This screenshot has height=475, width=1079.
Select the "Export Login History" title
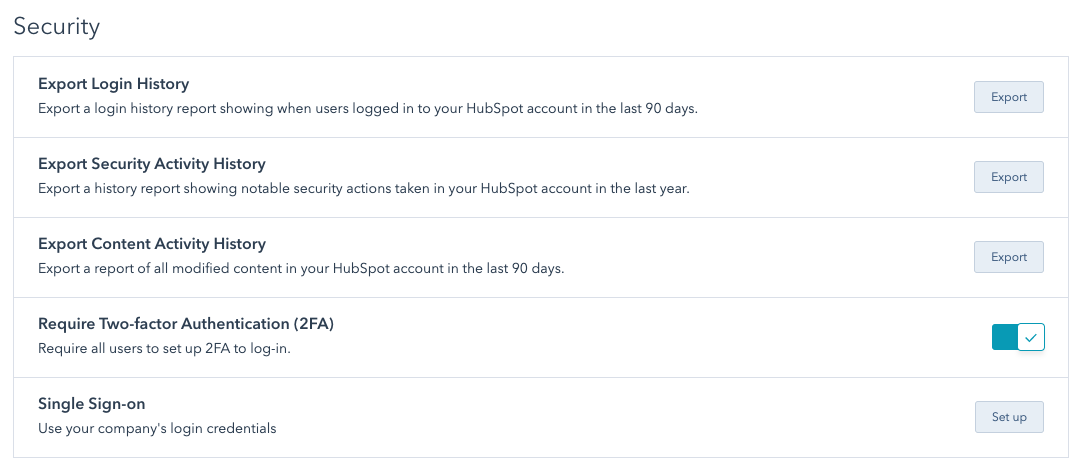point(113,84)
